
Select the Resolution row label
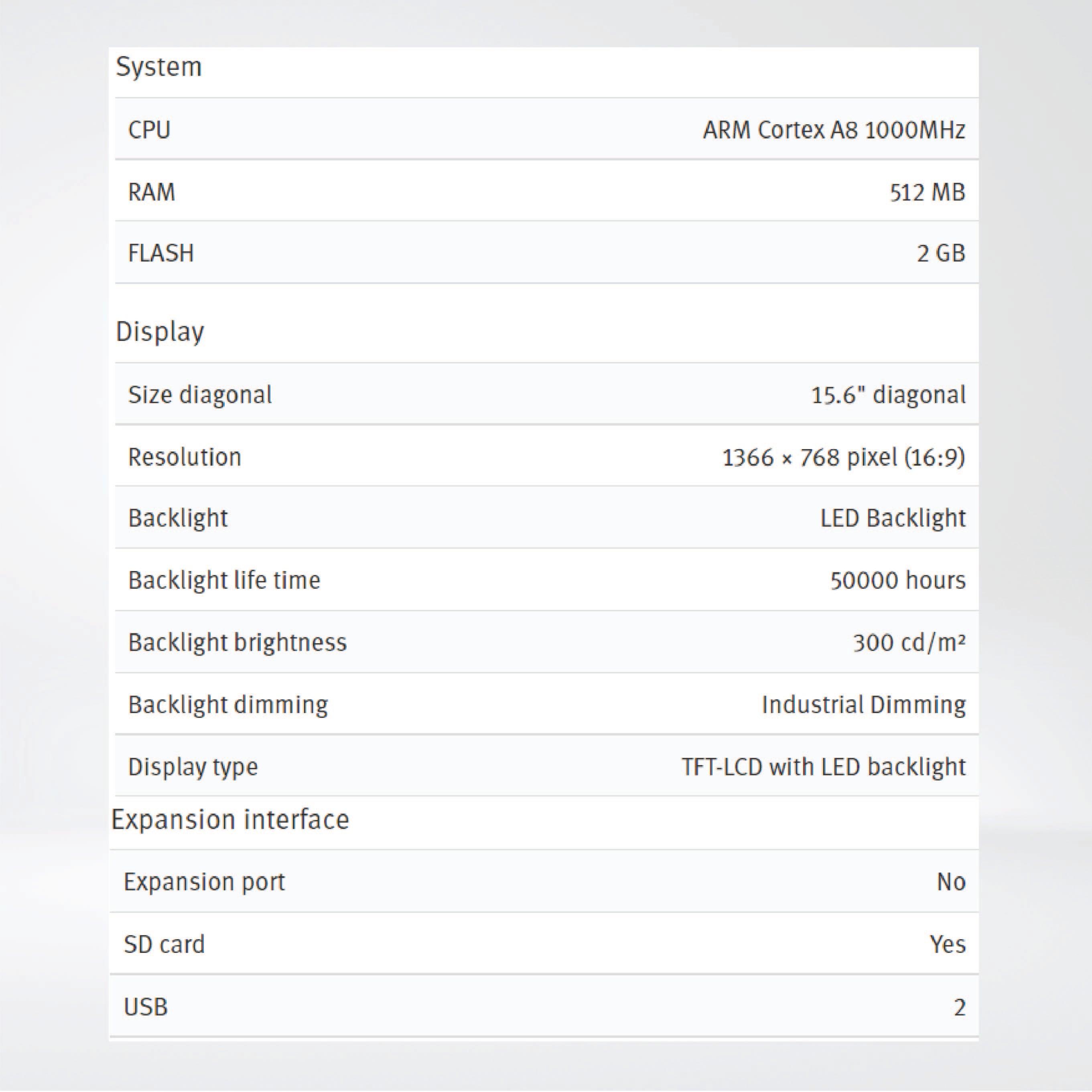pyautogui.click(x=185, y=457)
